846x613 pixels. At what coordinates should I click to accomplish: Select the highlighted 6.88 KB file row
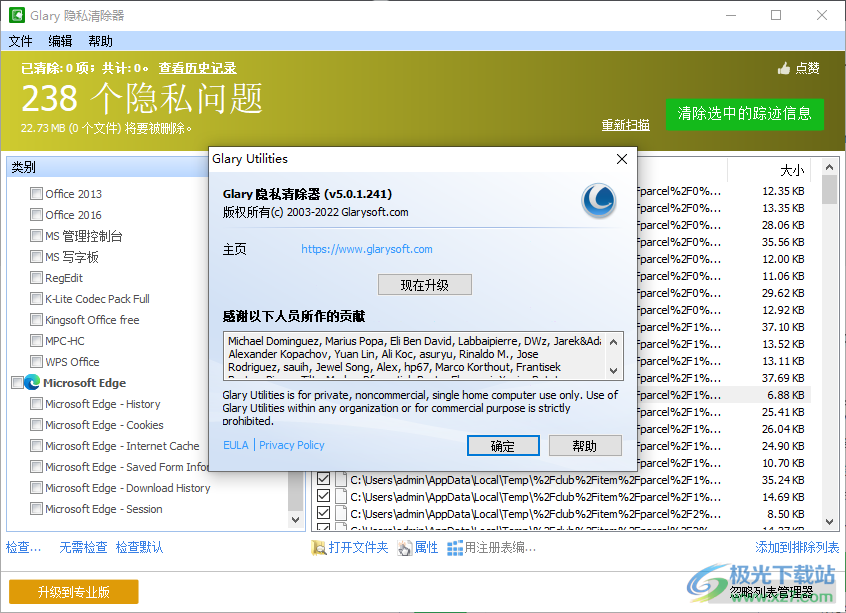(x=723, y=395)
